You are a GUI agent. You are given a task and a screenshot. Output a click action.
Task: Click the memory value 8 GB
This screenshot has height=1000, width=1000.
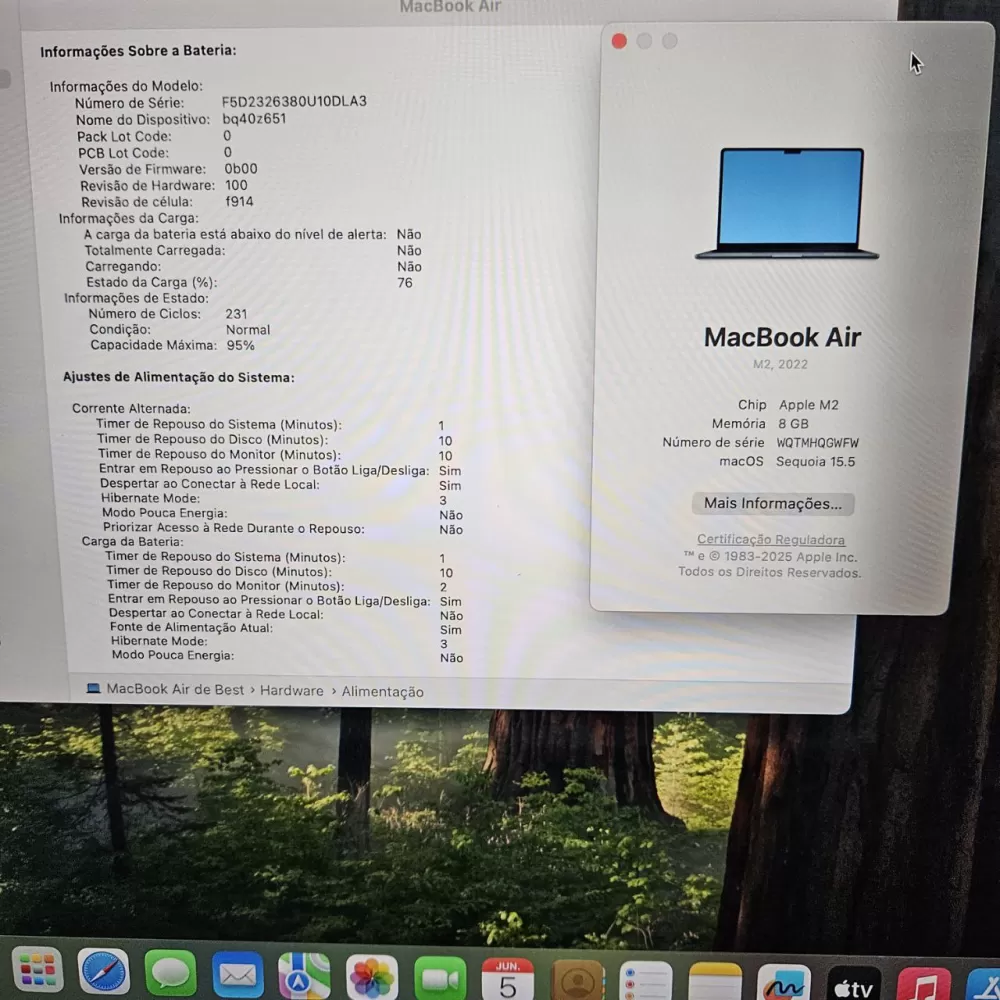793,423
